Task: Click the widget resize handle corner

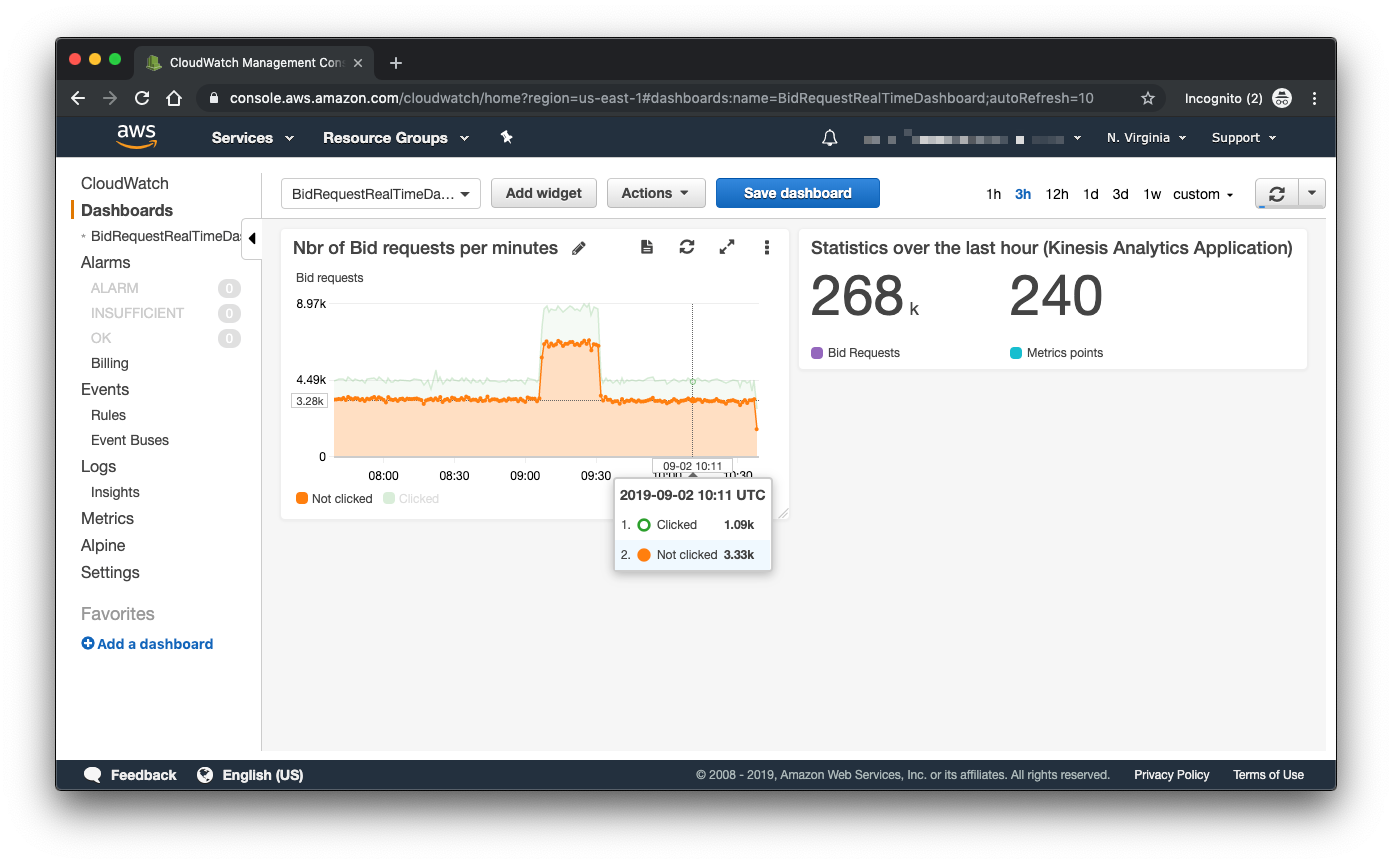Action: [x=783, y=513]
